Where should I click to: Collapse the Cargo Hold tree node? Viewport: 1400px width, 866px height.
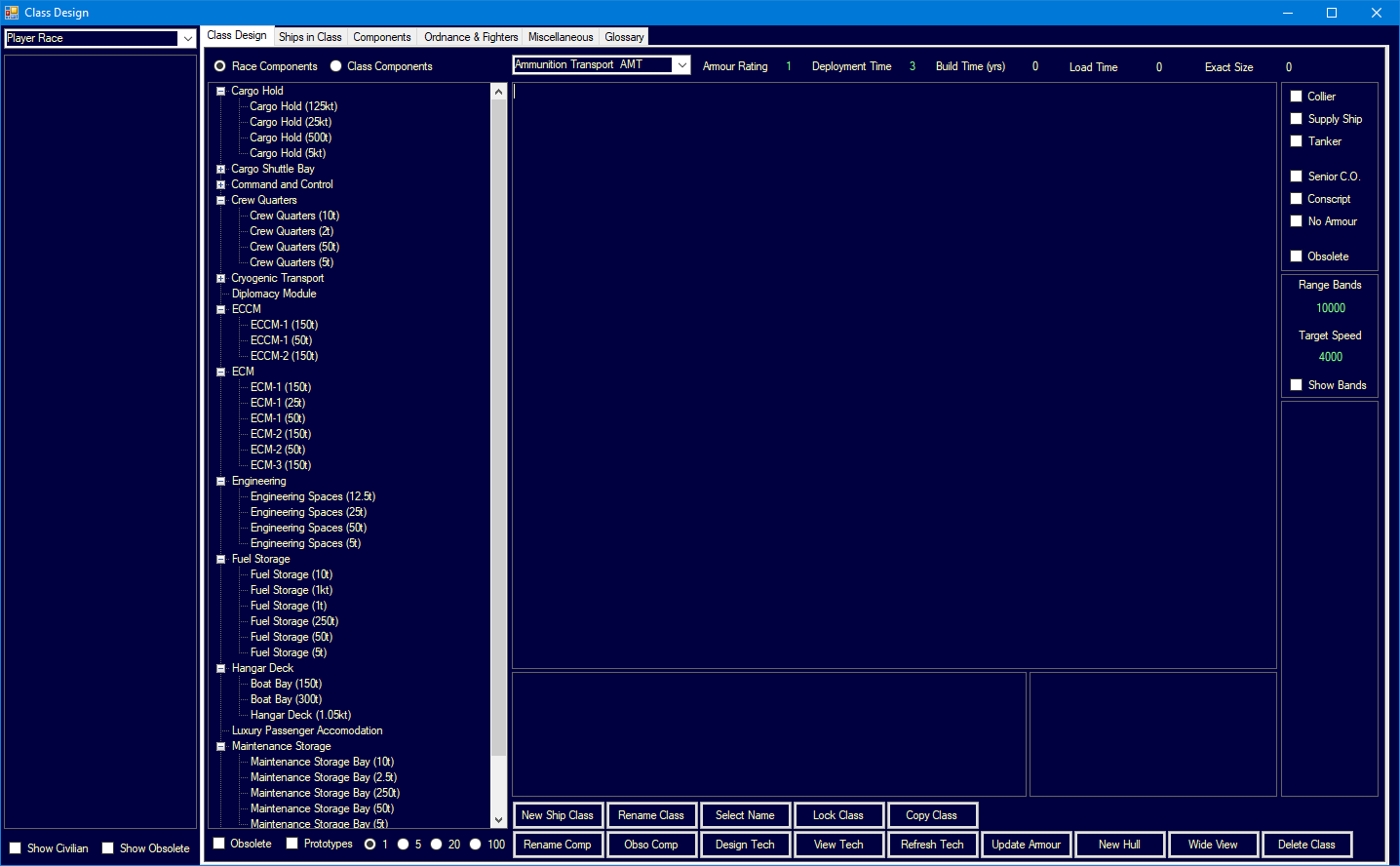pos(221,91)
